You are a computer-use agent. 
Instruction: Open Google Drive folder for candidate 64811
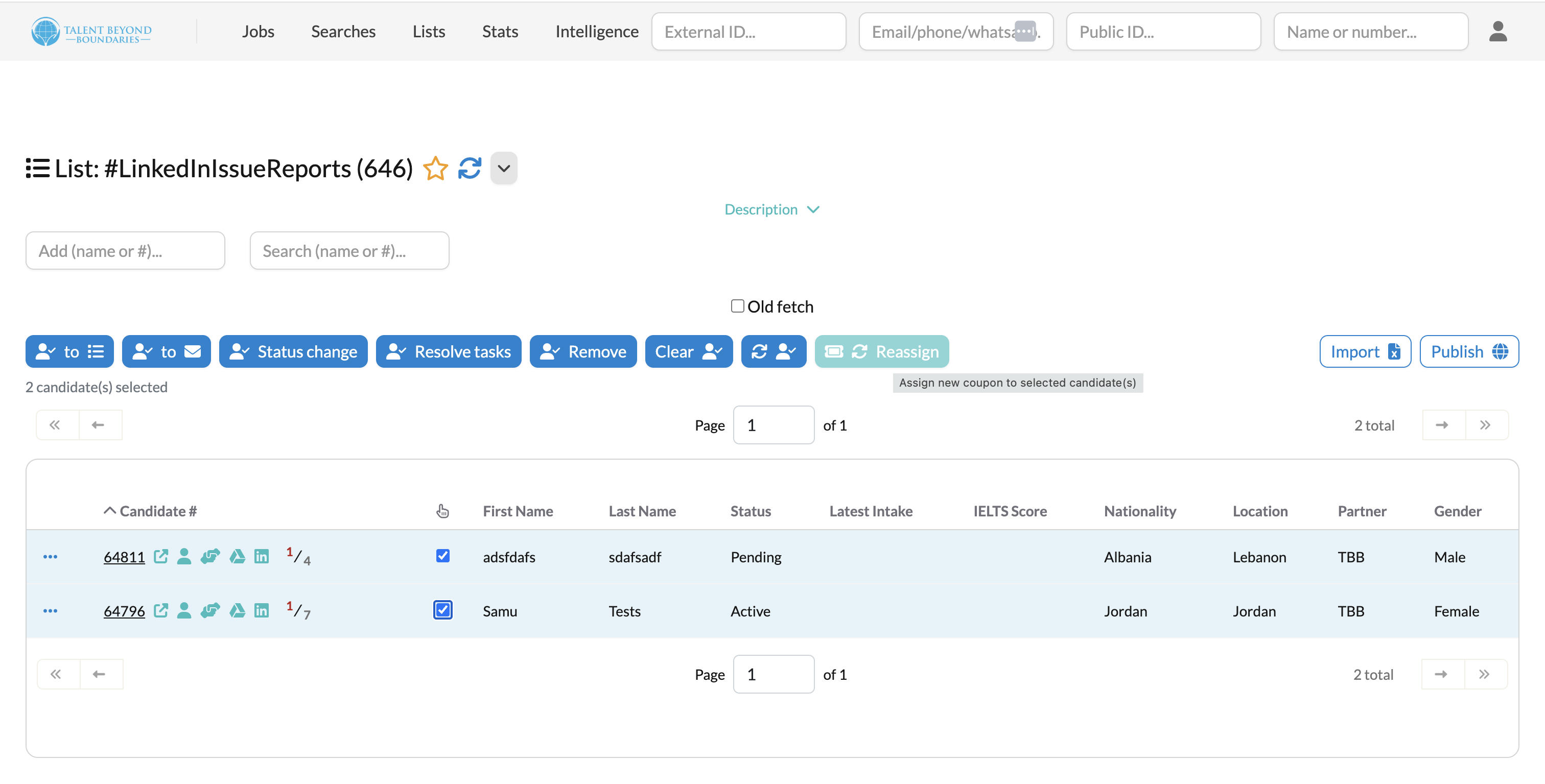[x=238, y=556]
